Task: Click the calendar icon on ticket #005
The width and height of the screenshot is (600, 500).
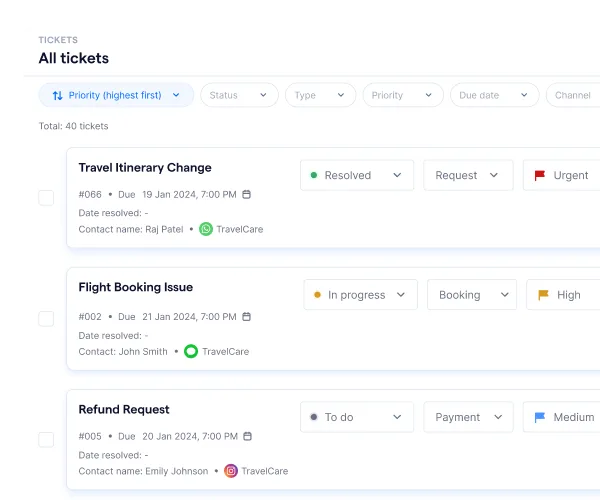Action: [248, 436]
